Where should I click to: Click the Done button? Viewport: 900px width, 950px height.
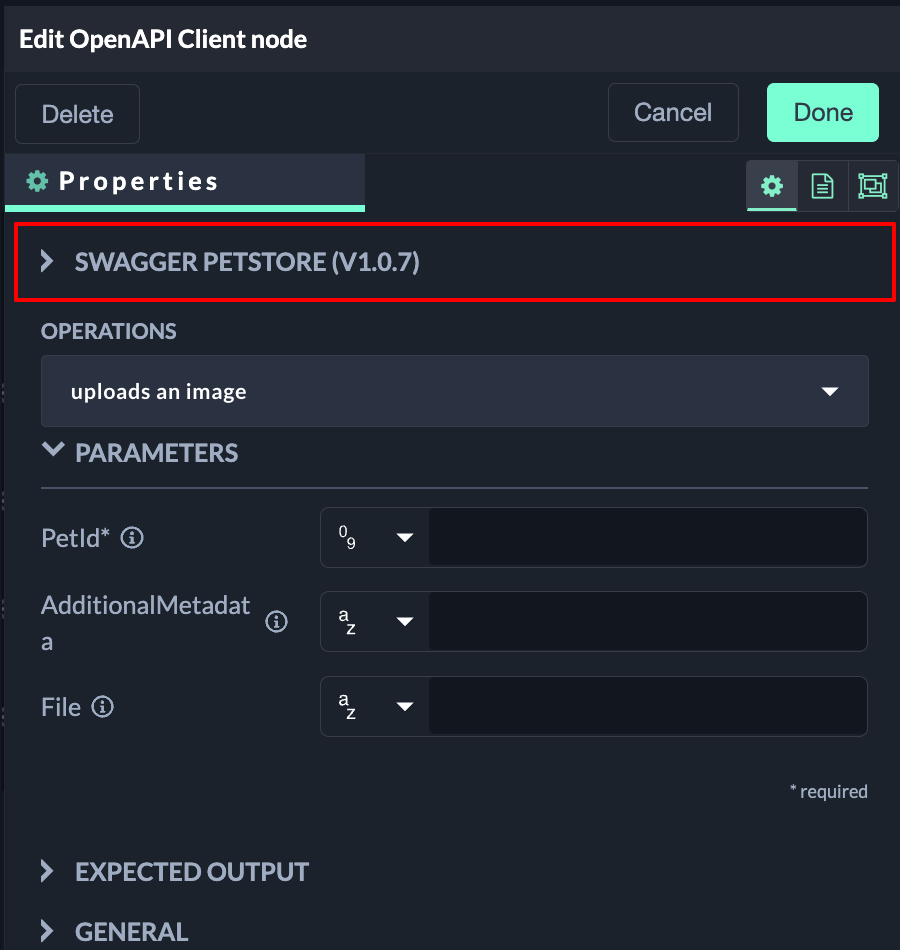point(822,112)
